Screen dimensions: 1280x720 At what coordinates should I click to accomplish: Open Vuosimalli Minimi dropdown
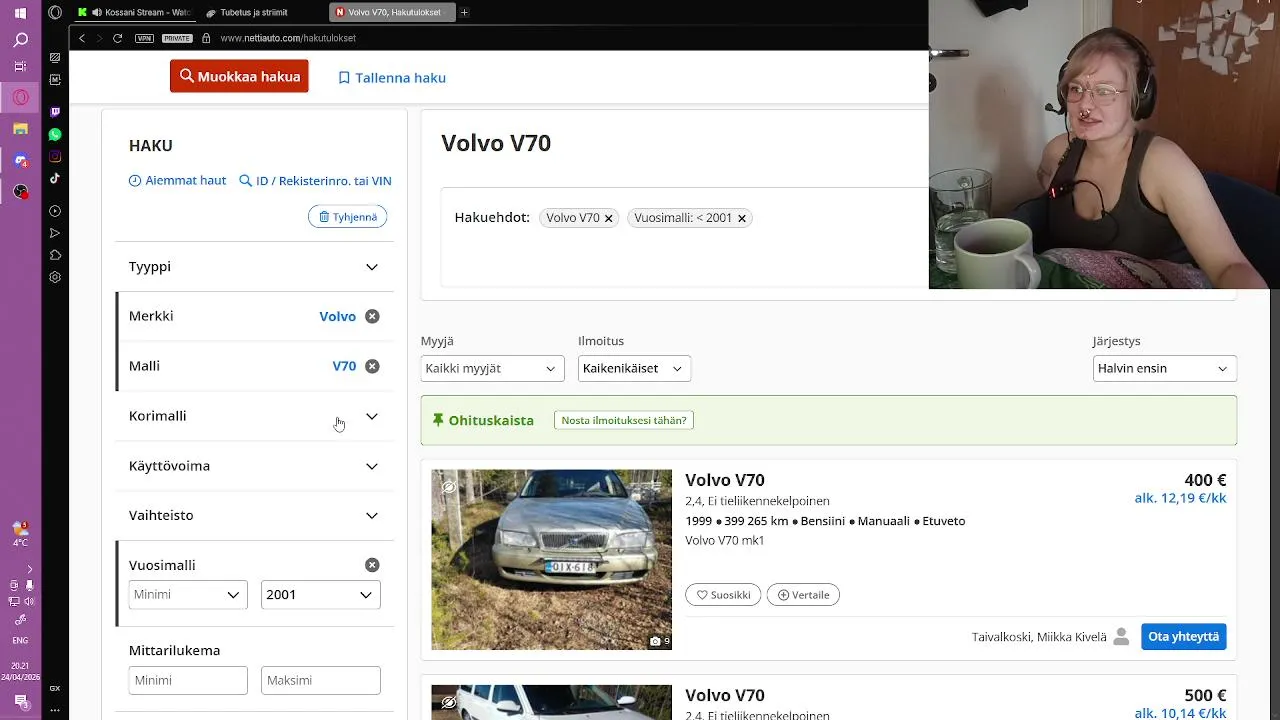pos(188,594)
